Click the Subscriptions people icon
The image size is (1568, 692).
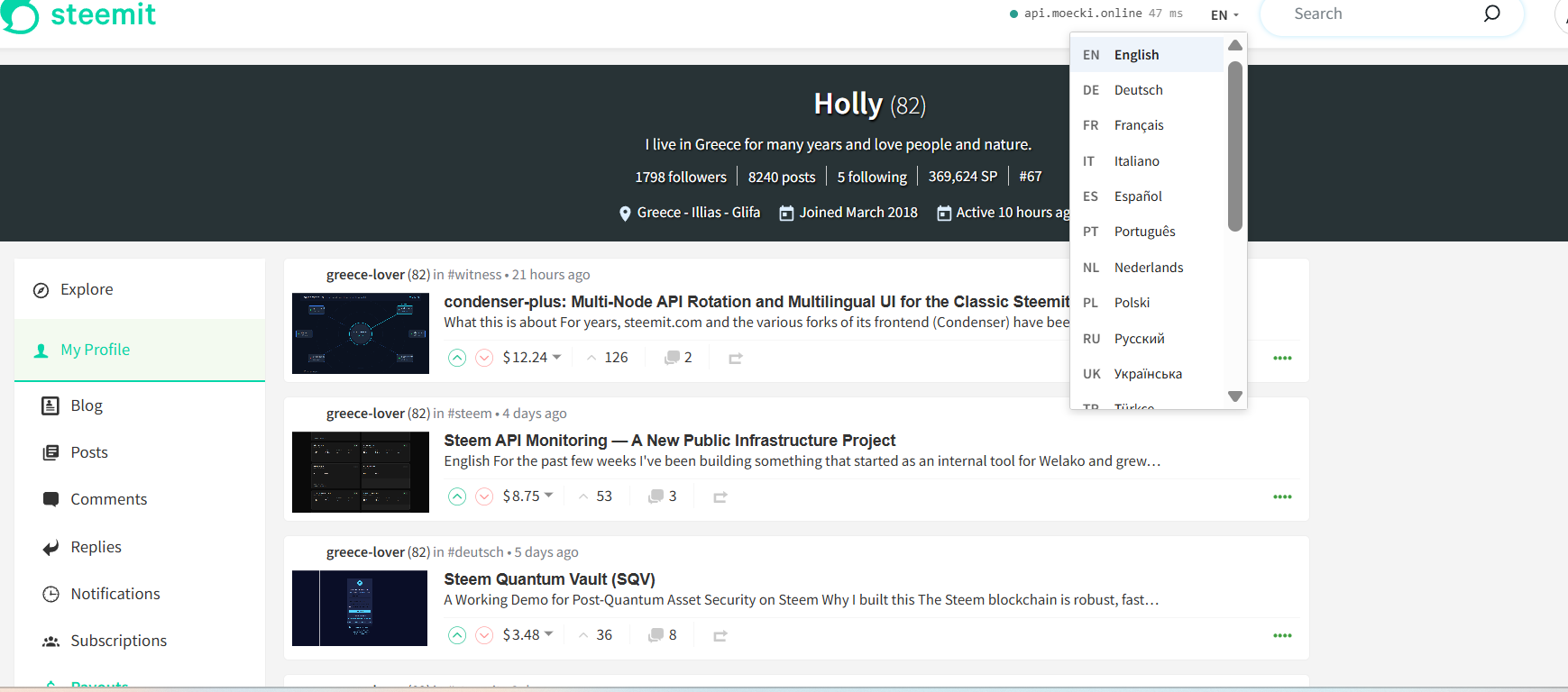pos(50,642)
